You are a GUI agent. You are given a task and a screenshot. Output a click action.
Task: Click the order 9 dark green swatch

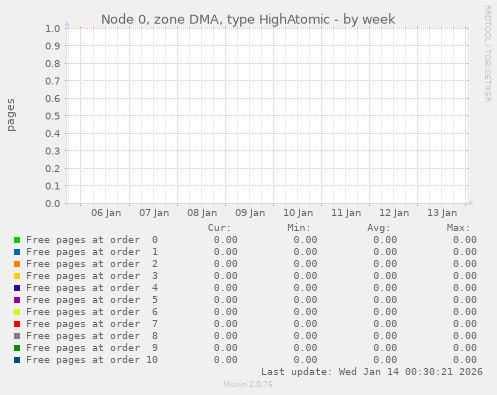(17, 348)
